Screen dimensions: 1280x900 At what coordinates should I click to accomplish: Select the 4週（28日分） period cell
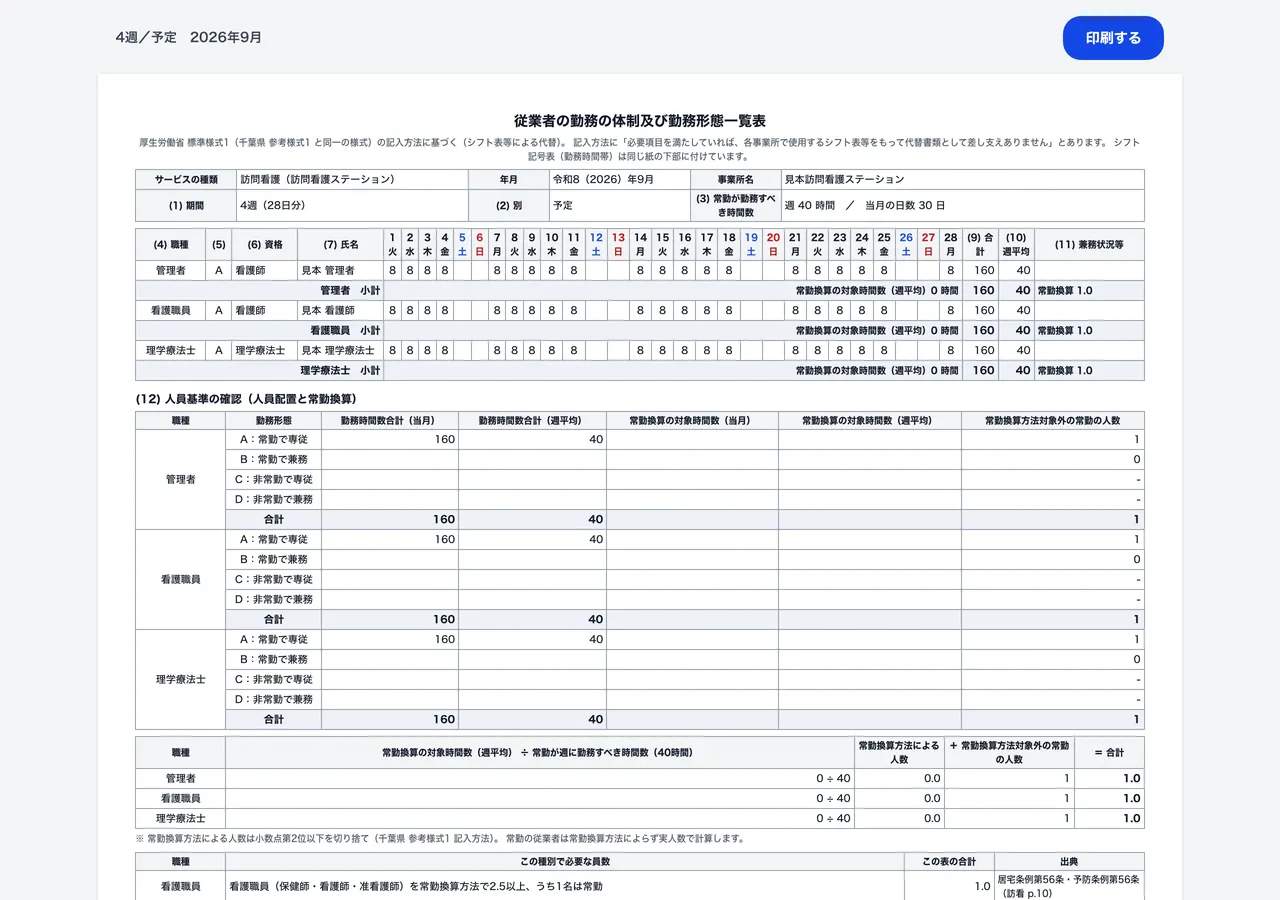[352, 205]
